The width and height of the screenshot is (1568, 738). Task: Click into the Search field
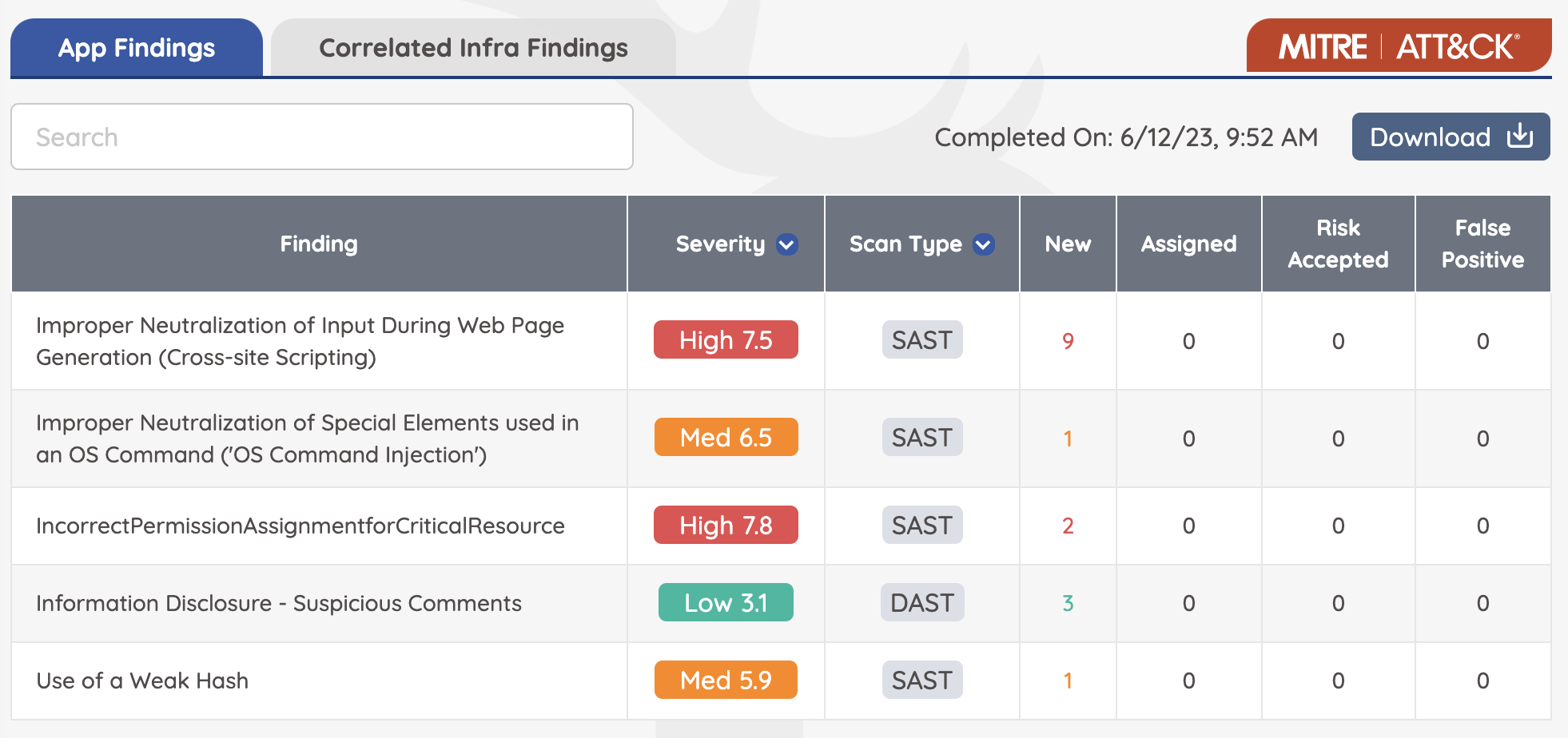322,137
